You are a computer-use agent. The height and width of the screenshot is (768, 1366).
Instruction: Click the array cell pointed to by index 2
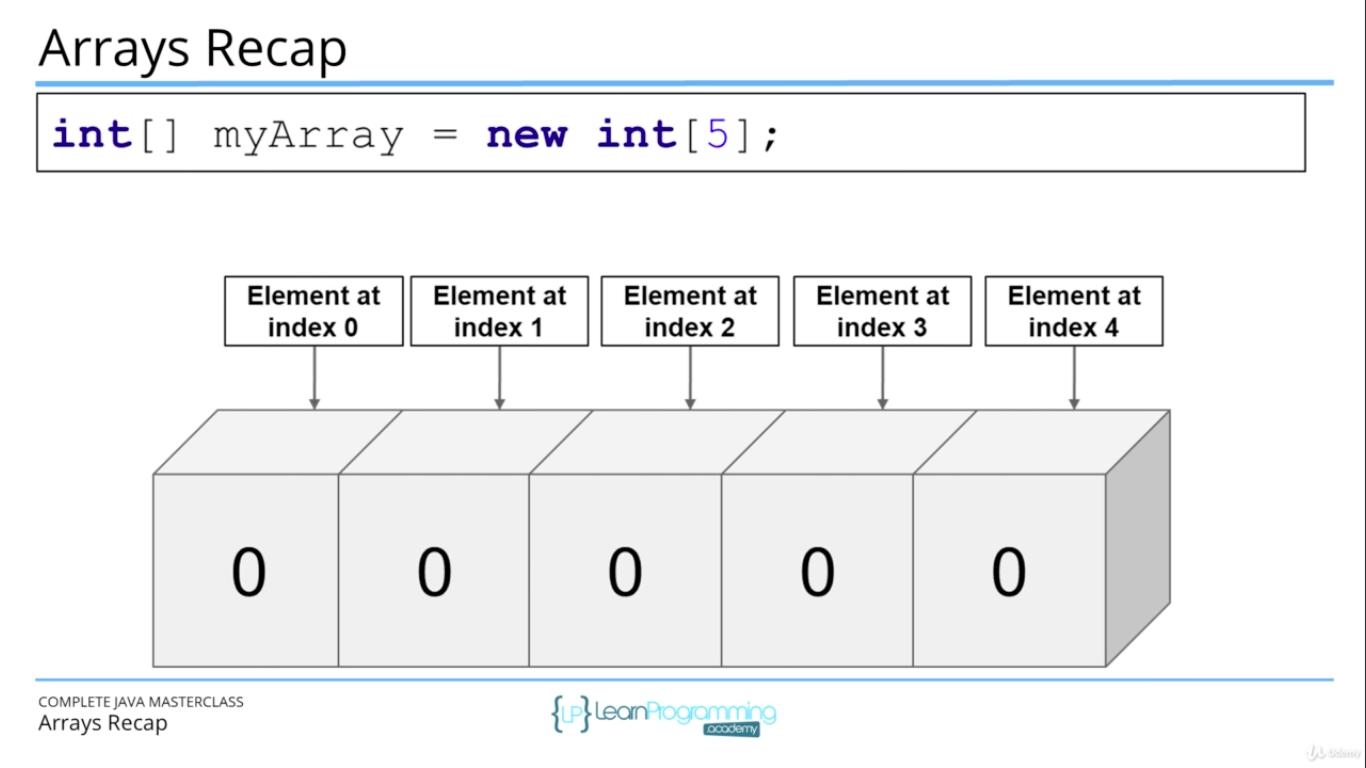point(626,570)
